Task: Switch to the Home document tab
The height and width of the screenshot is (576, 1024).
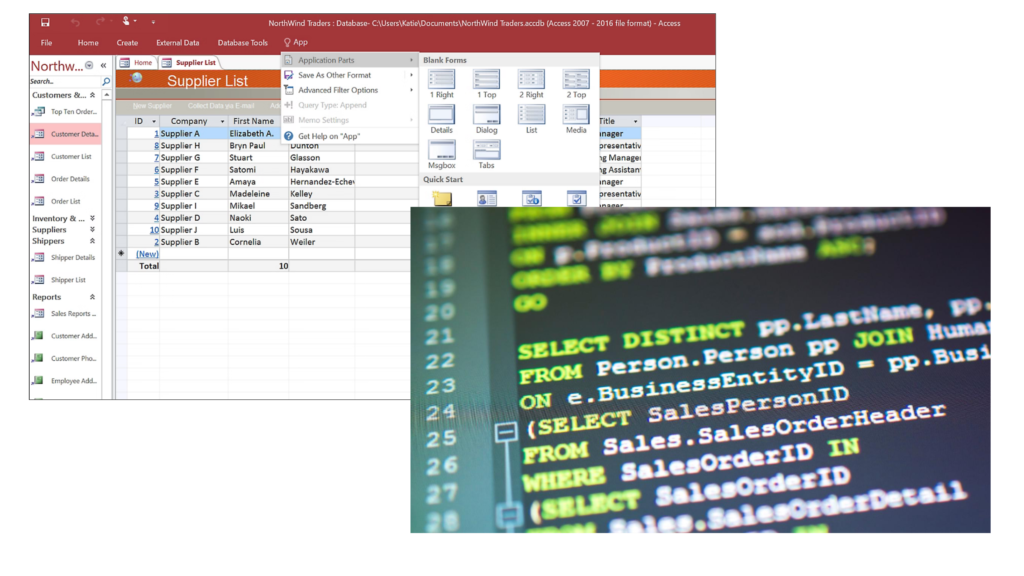Action: click(136, 63)
